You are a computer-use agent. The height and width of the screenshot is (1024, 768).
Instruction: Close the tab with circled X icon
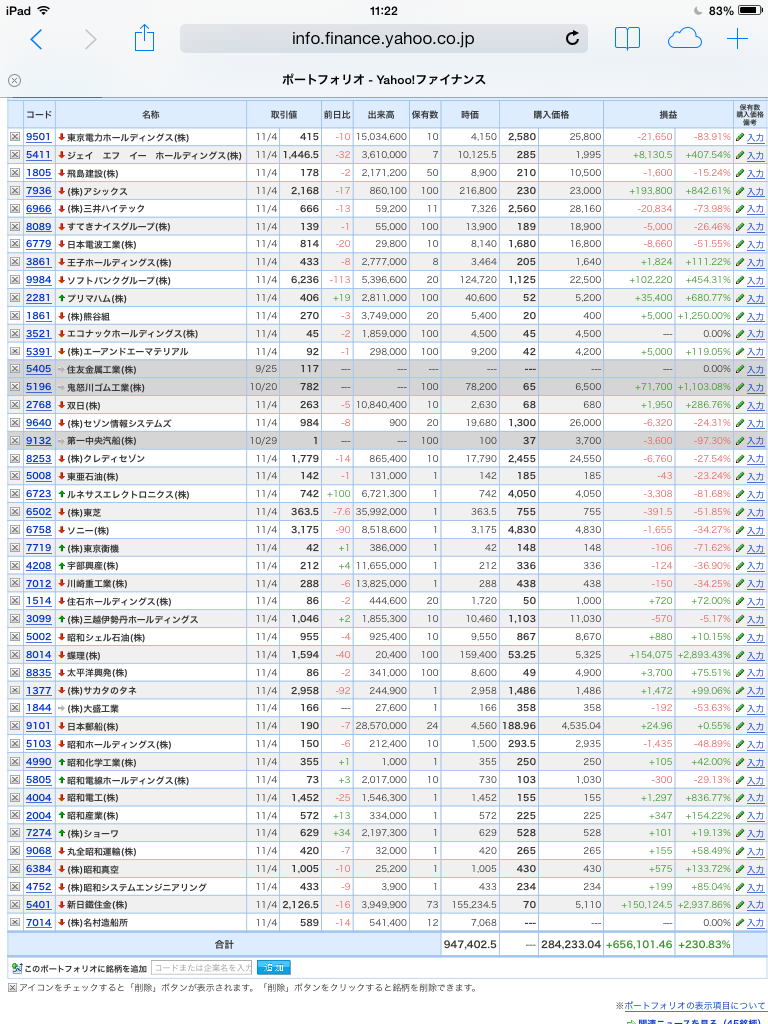click(14, 80)
